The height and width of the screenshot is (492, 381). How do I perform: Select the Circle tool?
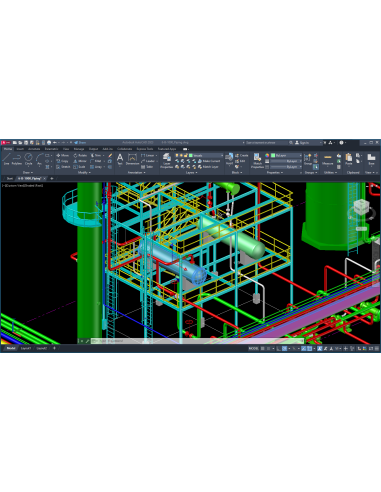click(x=29, y=159)
